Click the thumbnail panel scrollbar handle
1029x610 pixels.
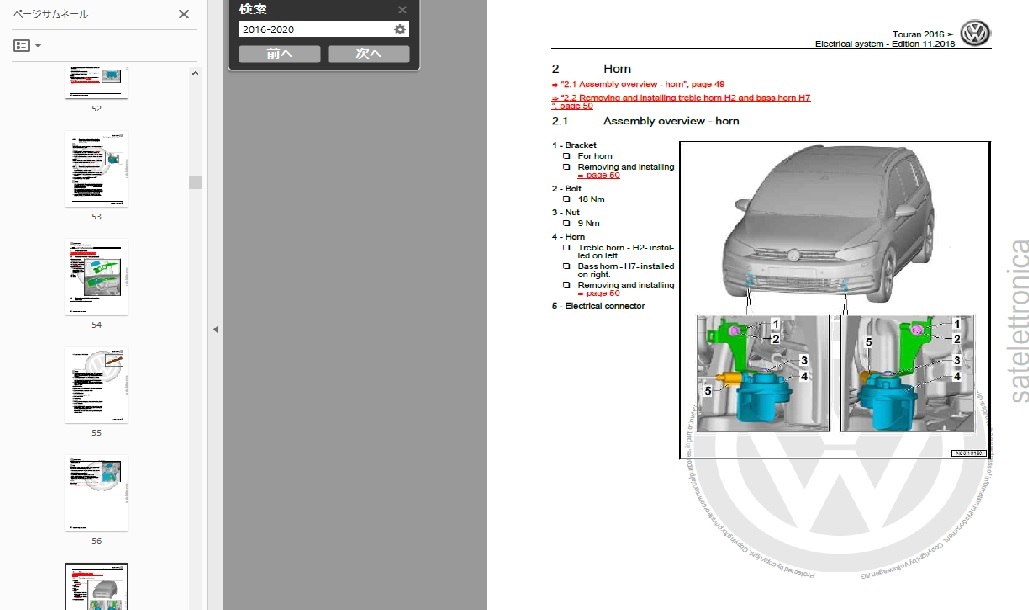coord(195,182)
